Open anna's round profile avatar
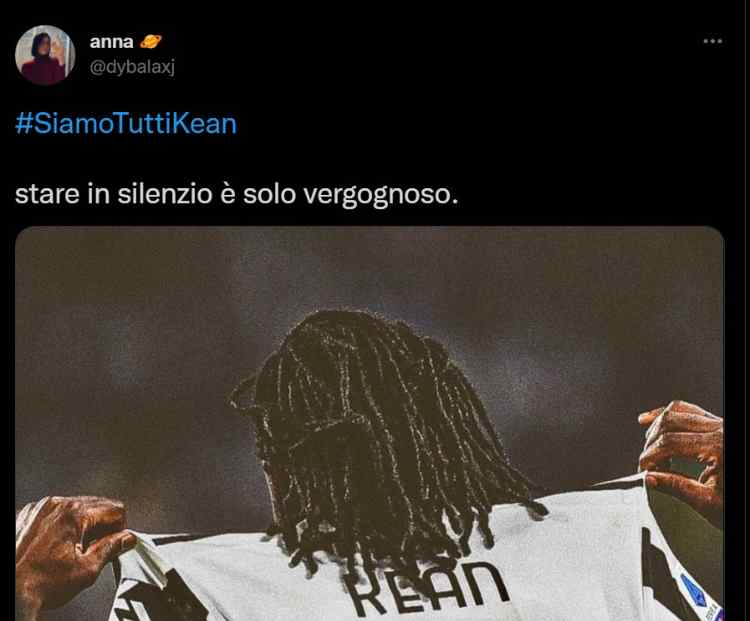The height and width of the screenshot is (621, 750). pyautogui.click(x=45, y=55)
